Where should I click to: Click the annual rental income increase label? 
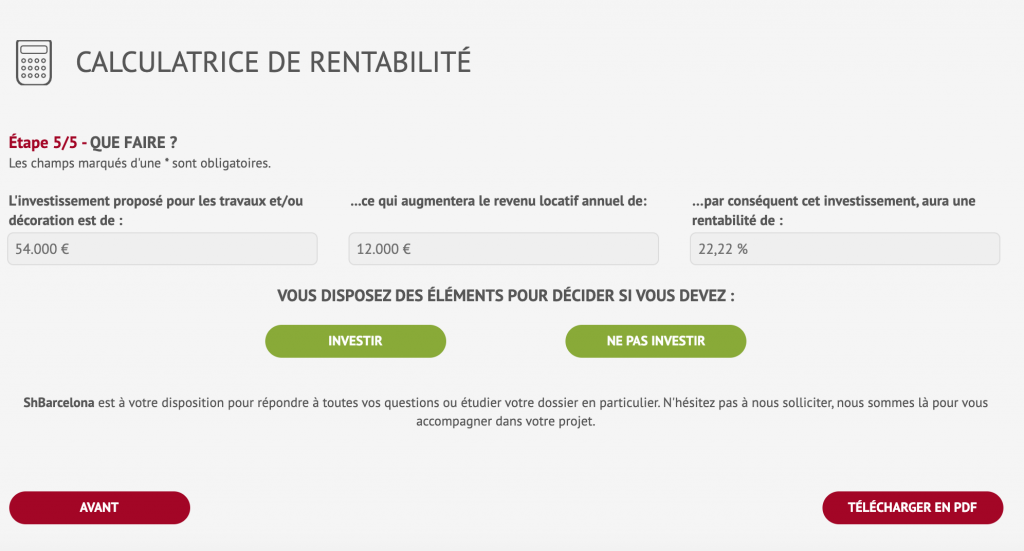(499, 201)
